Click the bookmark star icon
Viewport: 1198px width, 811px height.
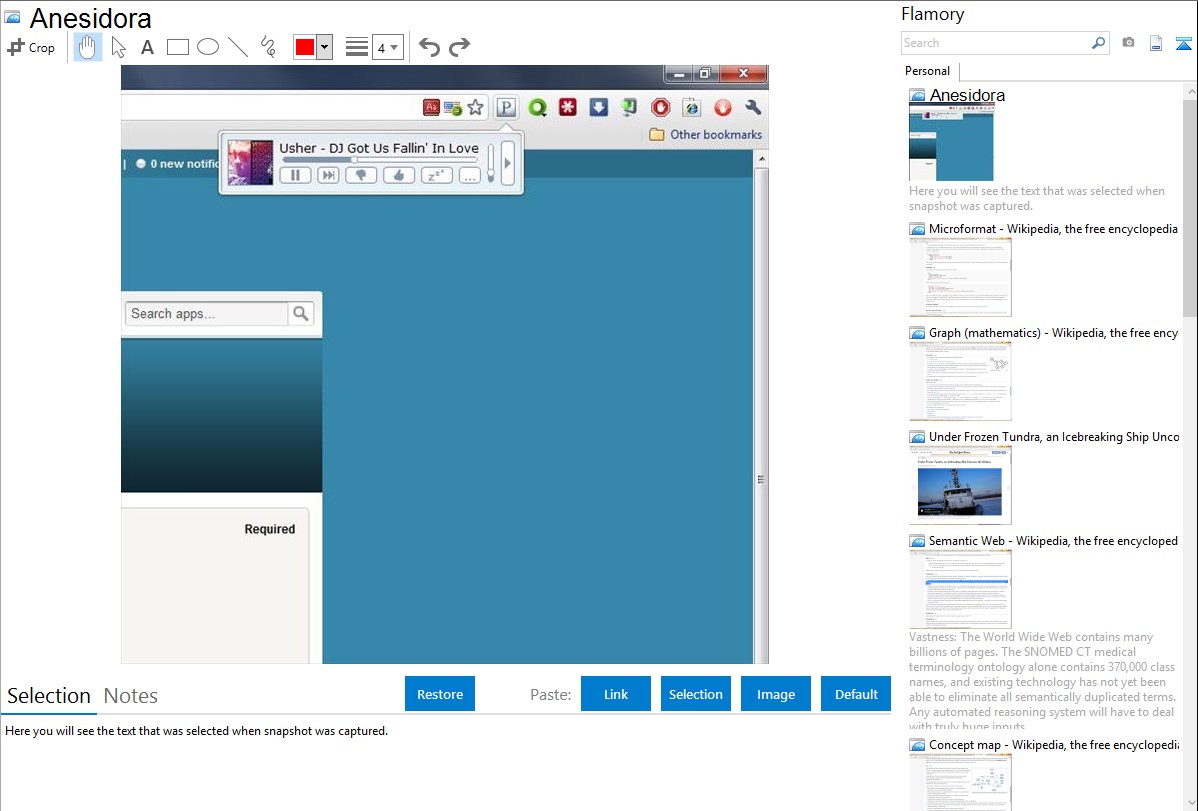[476, 108]
